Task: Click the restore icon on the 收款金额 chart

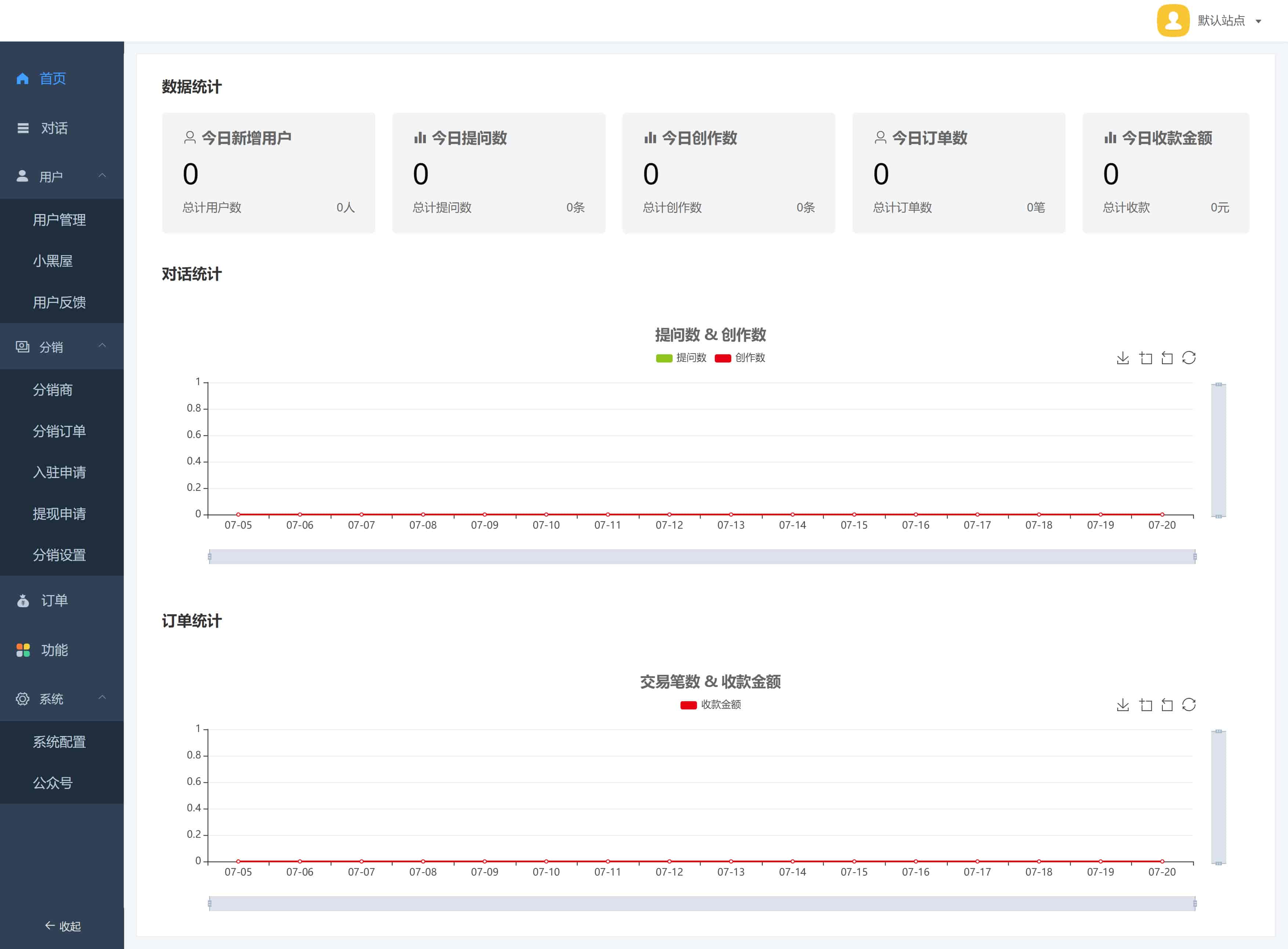Action: [1188, 705]
